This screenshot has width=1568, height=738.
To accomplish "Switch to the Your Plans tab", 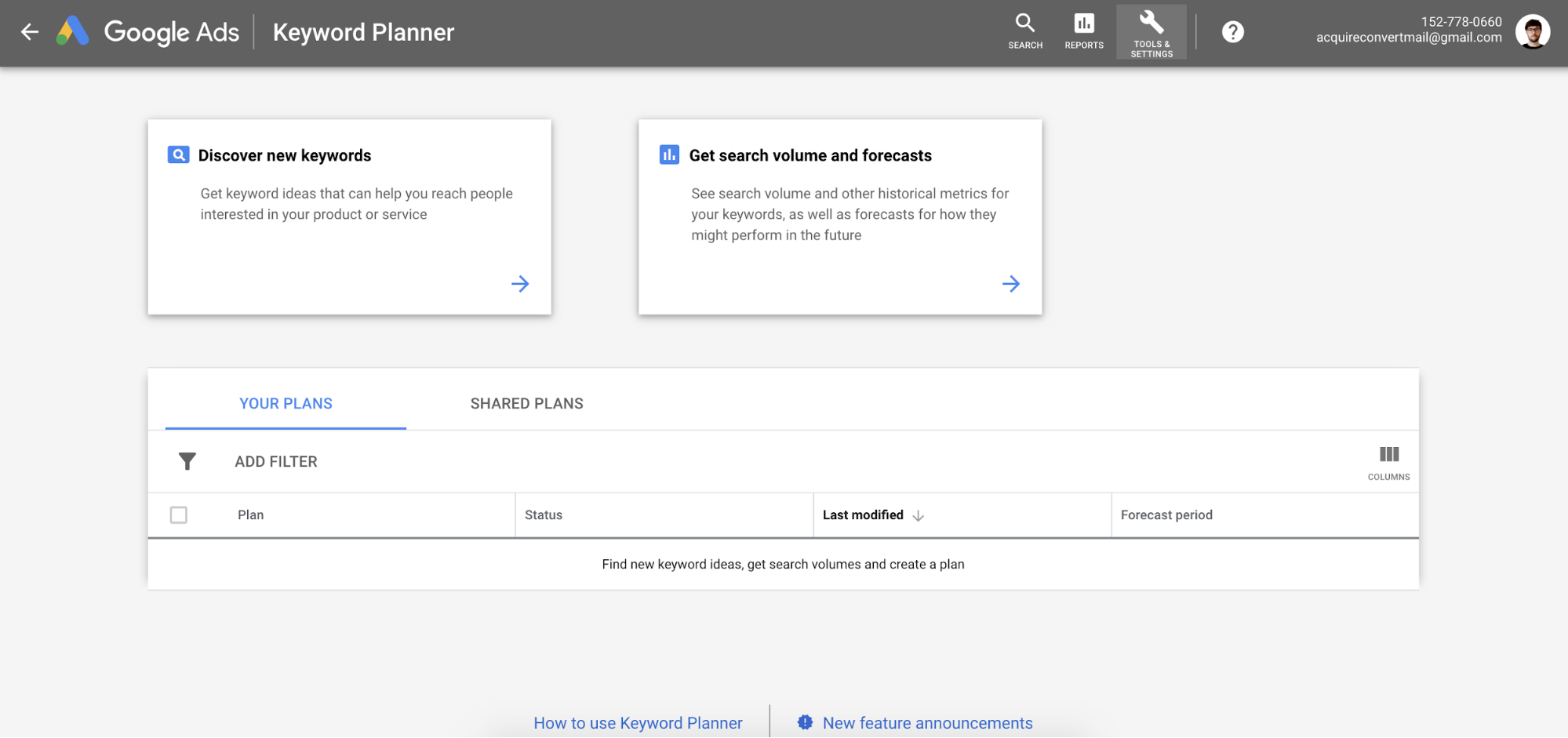I will pyautogui.click(x=286, y=403).
